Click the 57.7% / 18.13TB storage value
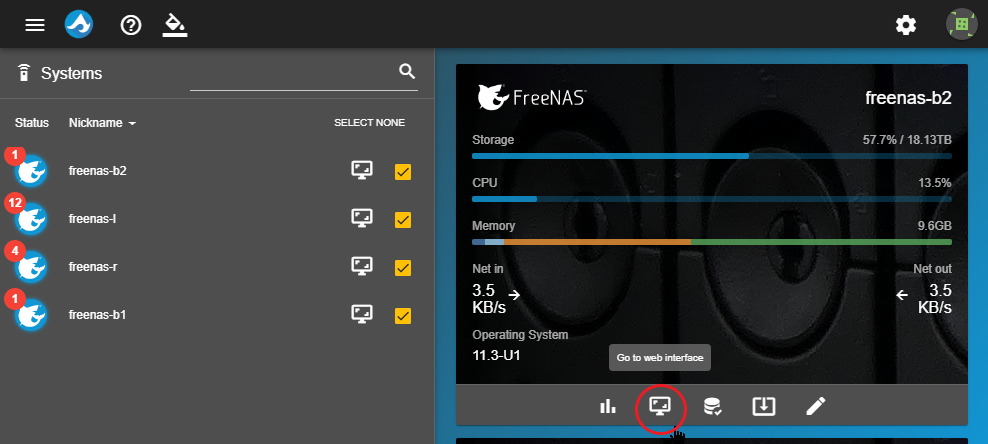The height and width of the screenshot is (444, 988). pyautogui.click(x=907, y=140)
